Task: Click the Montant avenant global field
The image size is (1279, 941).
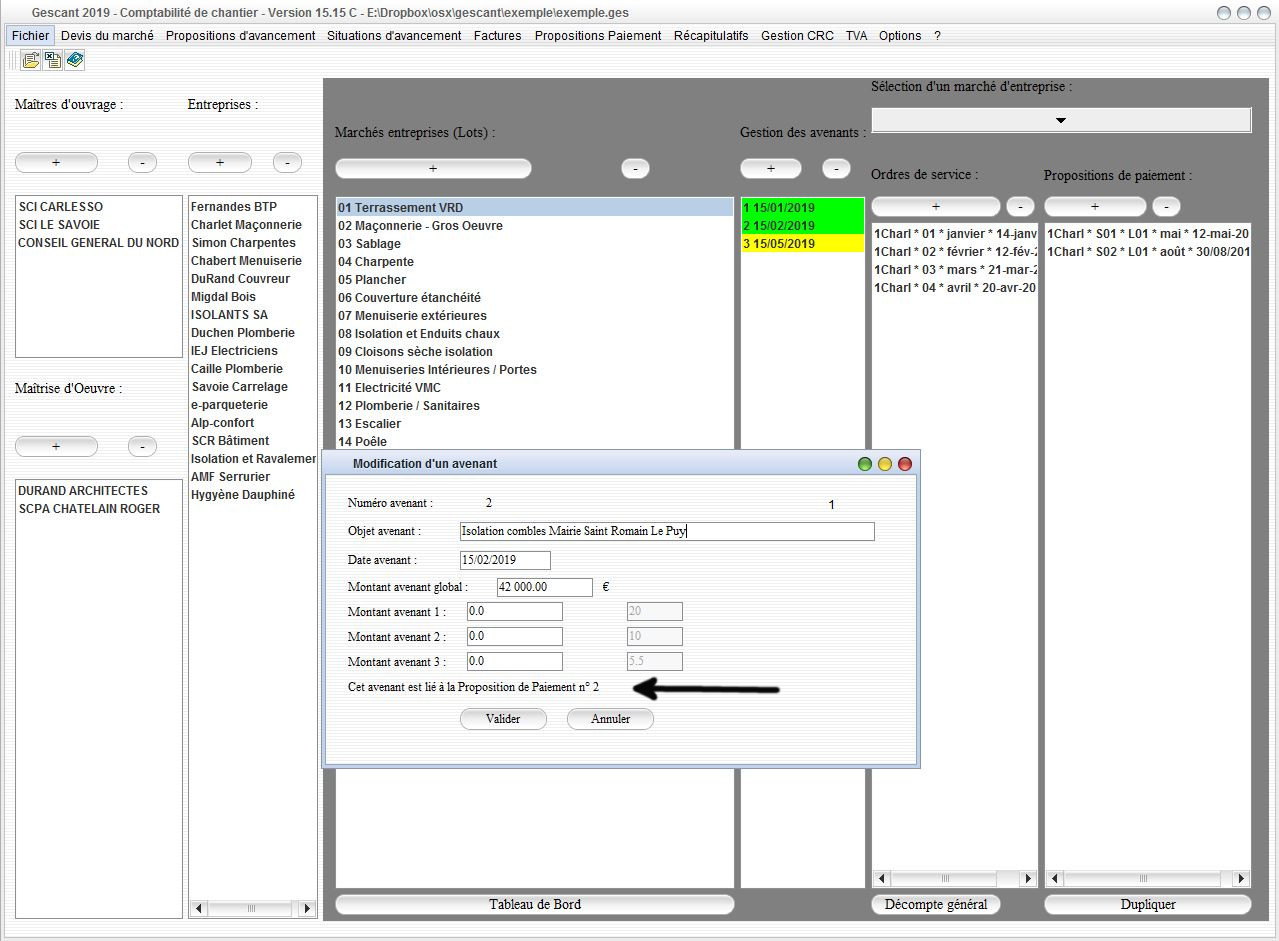Action: [545, 587]
